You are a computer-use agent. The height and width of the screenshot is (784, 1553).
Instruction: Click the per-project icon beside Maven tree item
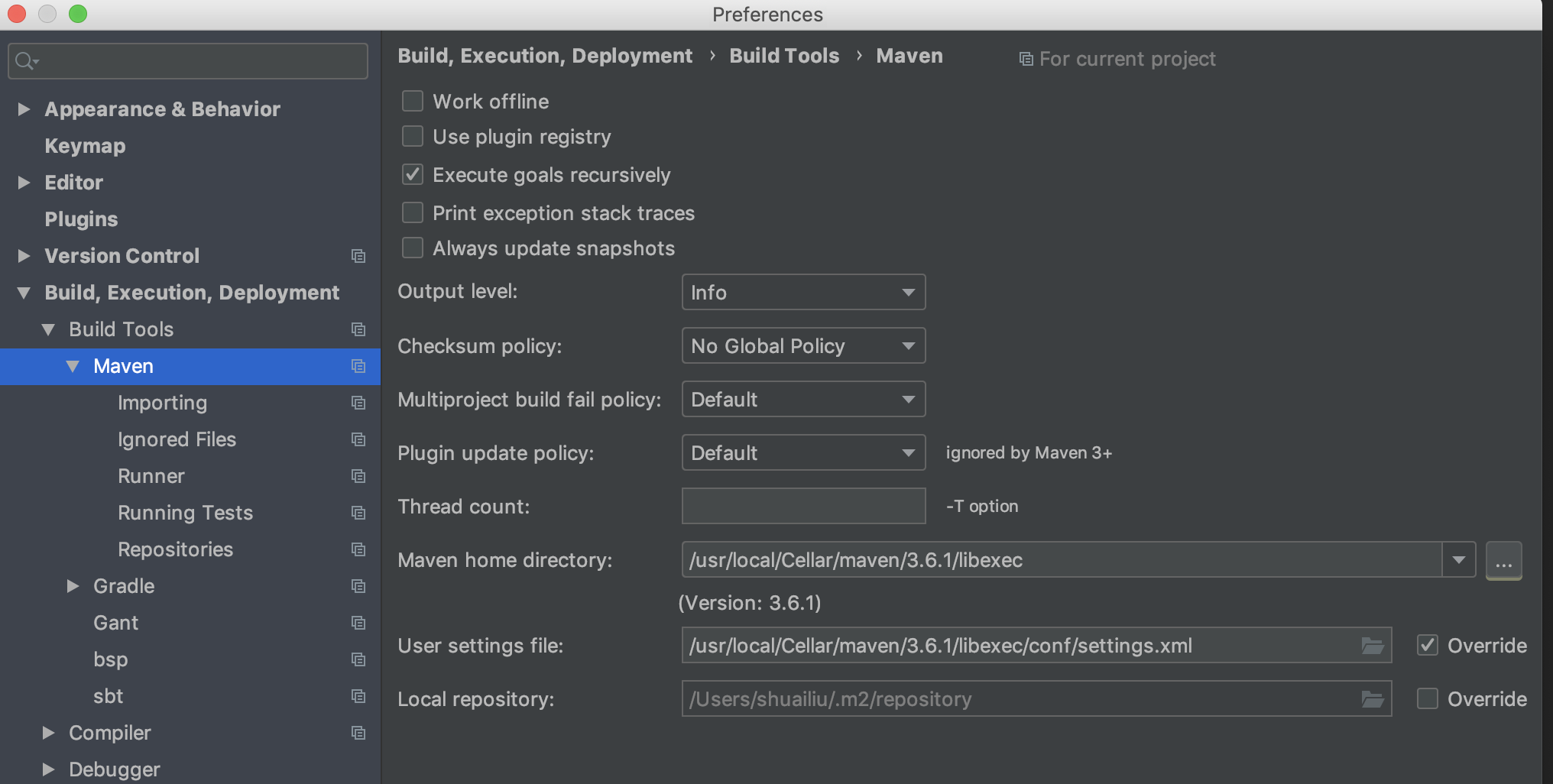click(358, 367)
